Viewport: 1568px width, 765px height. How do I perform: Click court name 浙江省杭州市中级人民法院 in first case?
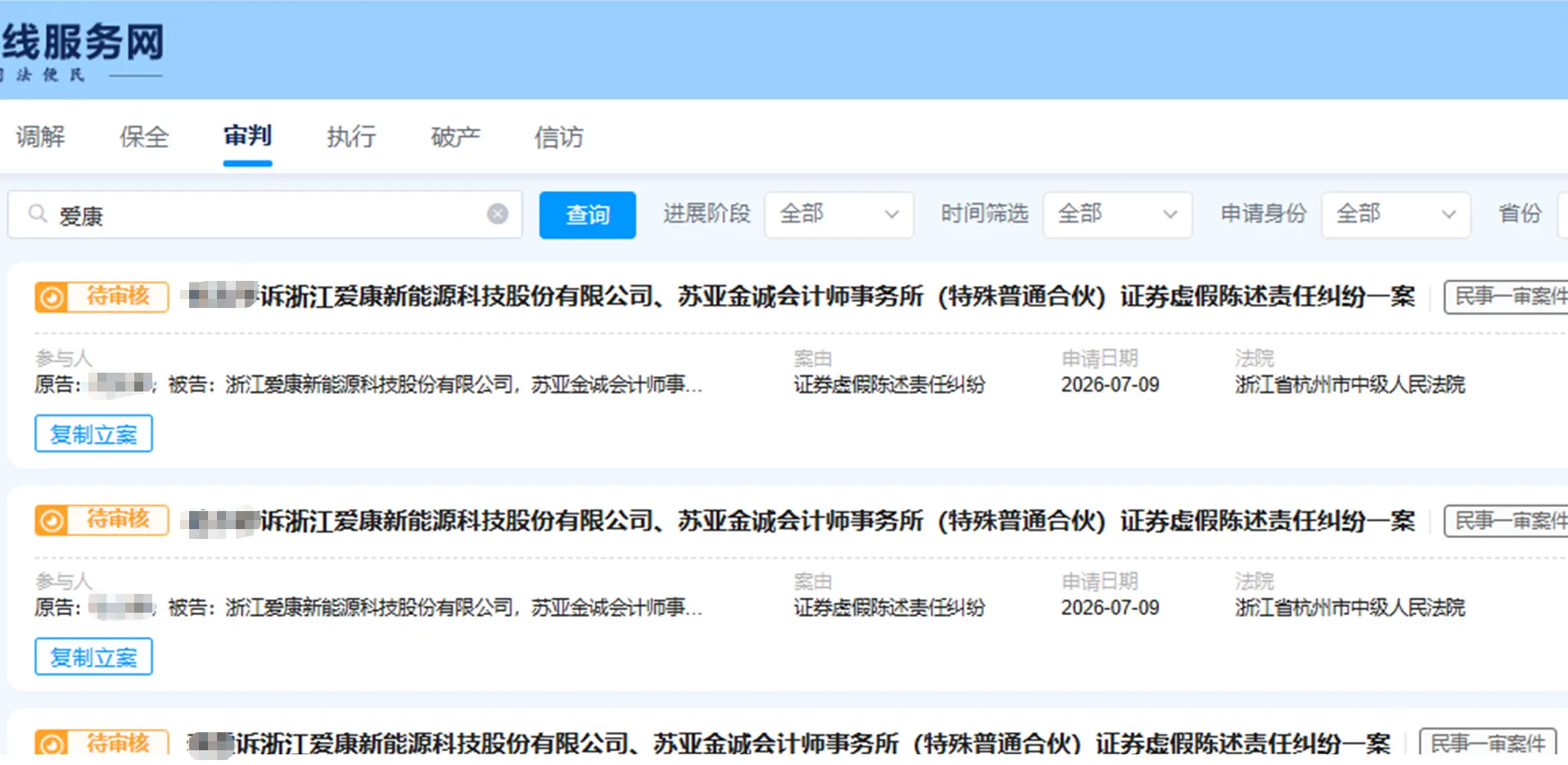click(1349, 384)
